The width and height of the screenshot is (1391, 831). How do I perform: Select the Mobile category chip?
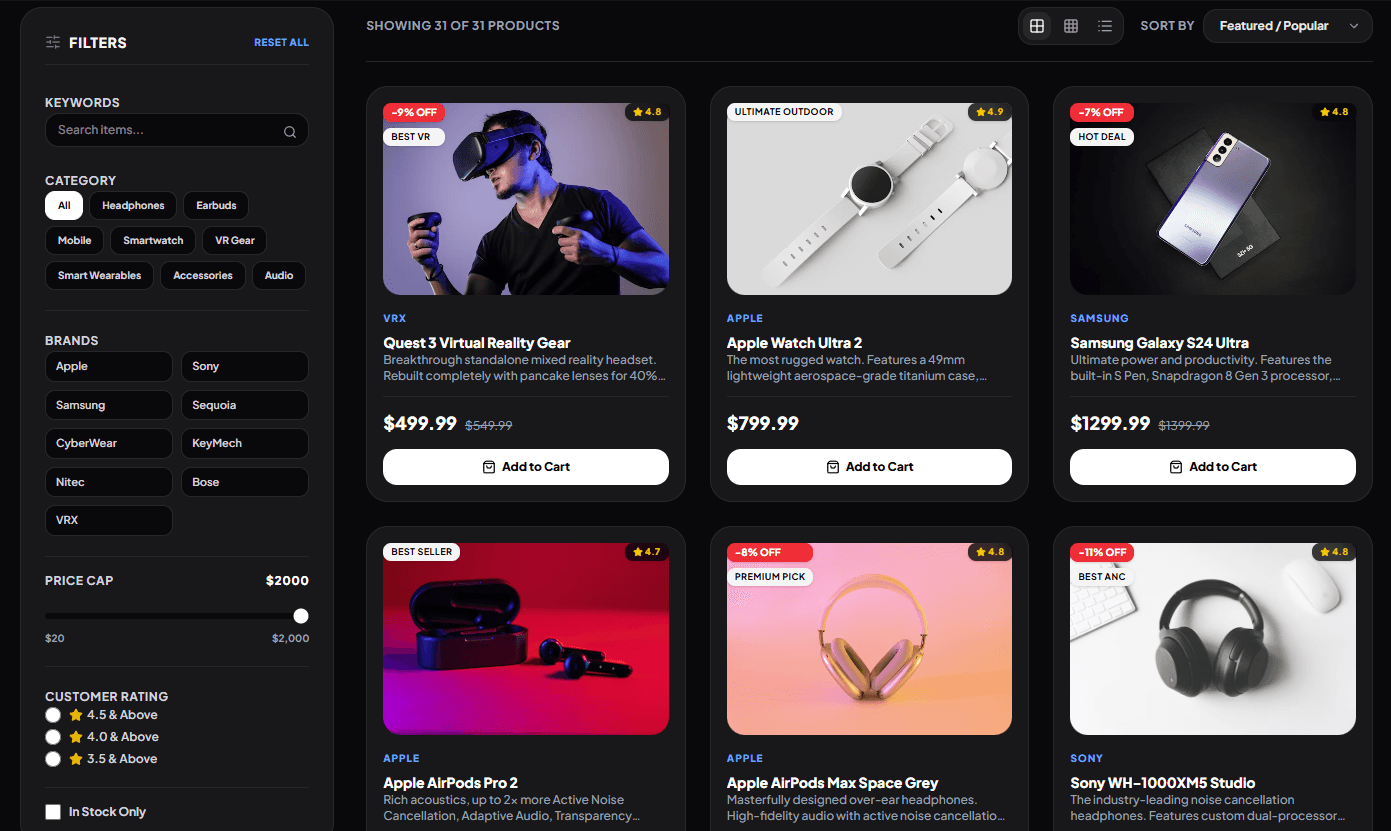click(x=74, y=241)
